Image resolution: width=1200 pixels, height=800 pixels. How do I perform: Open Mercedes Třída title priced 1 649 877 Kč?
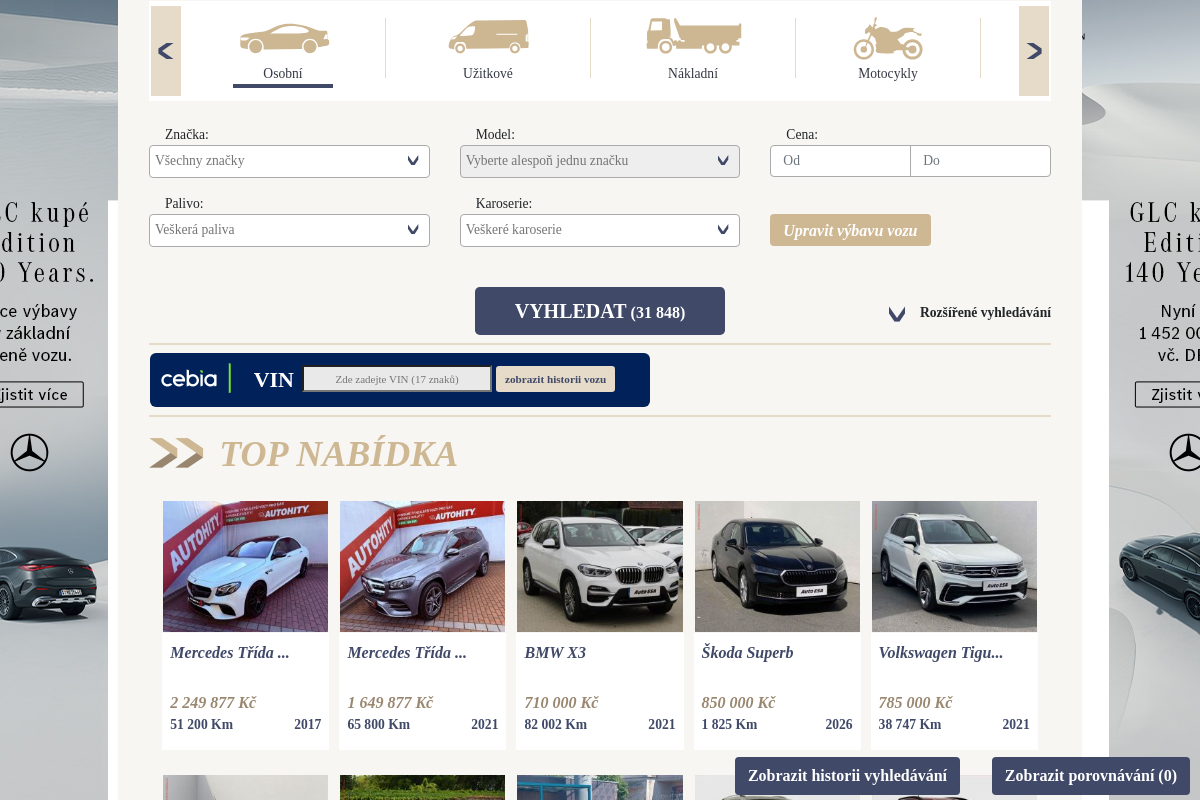406,653
